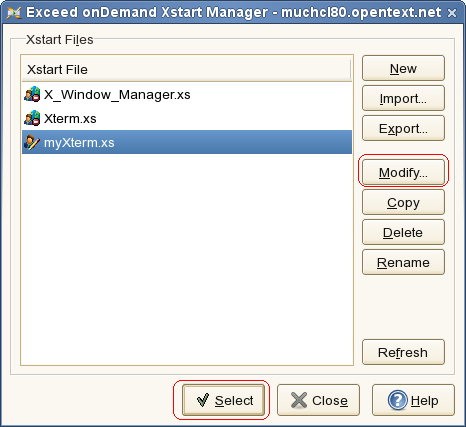Click the Xterm.xs file icon

pos(32,118)
